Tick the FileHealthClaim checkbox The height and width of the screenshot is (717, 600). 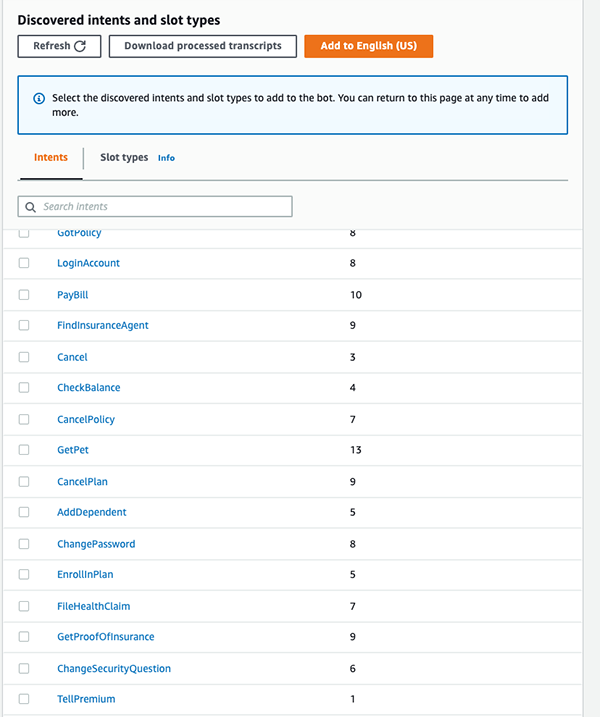click(24, 606)
